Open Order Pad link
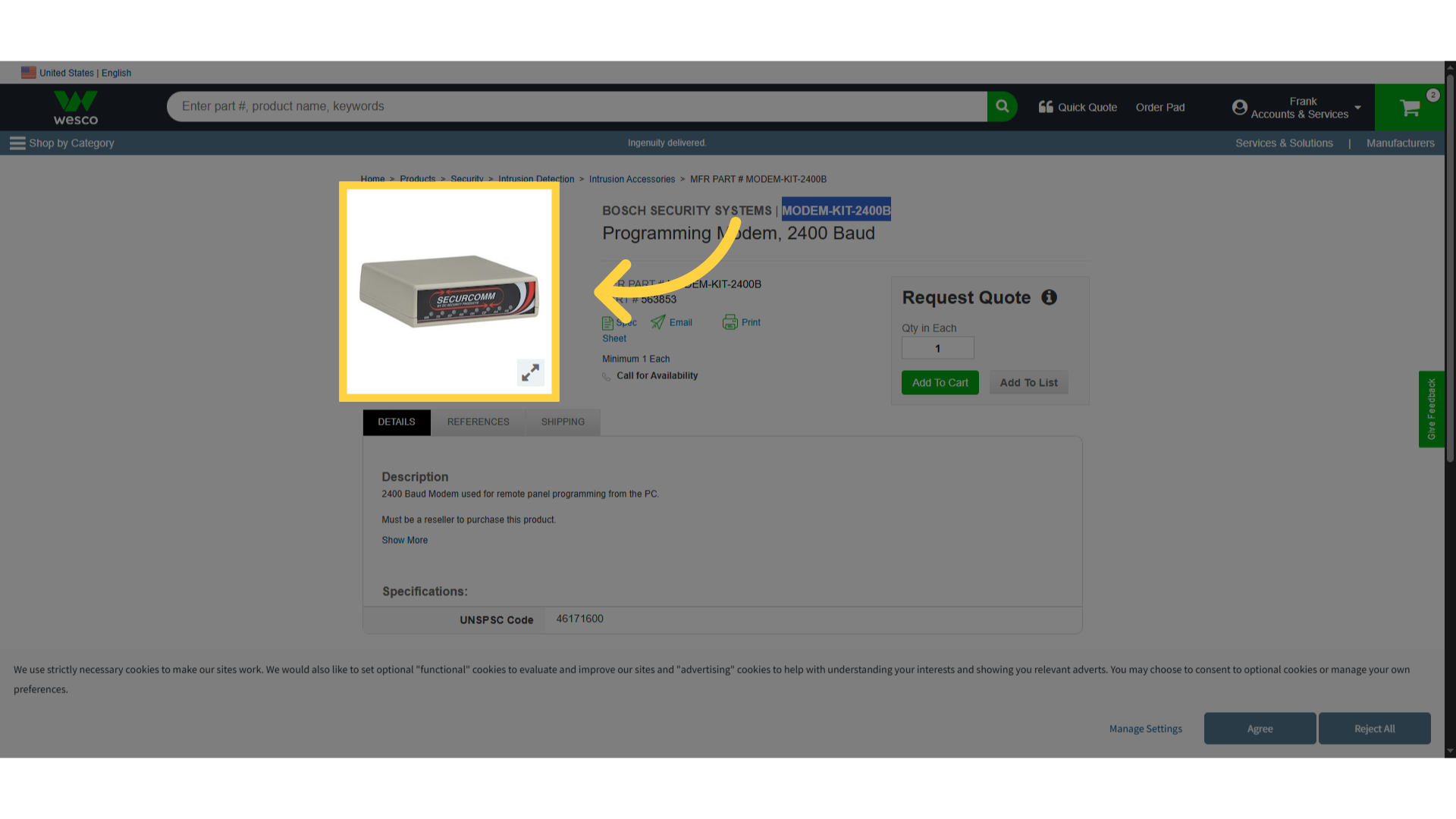 point(1160,108)
